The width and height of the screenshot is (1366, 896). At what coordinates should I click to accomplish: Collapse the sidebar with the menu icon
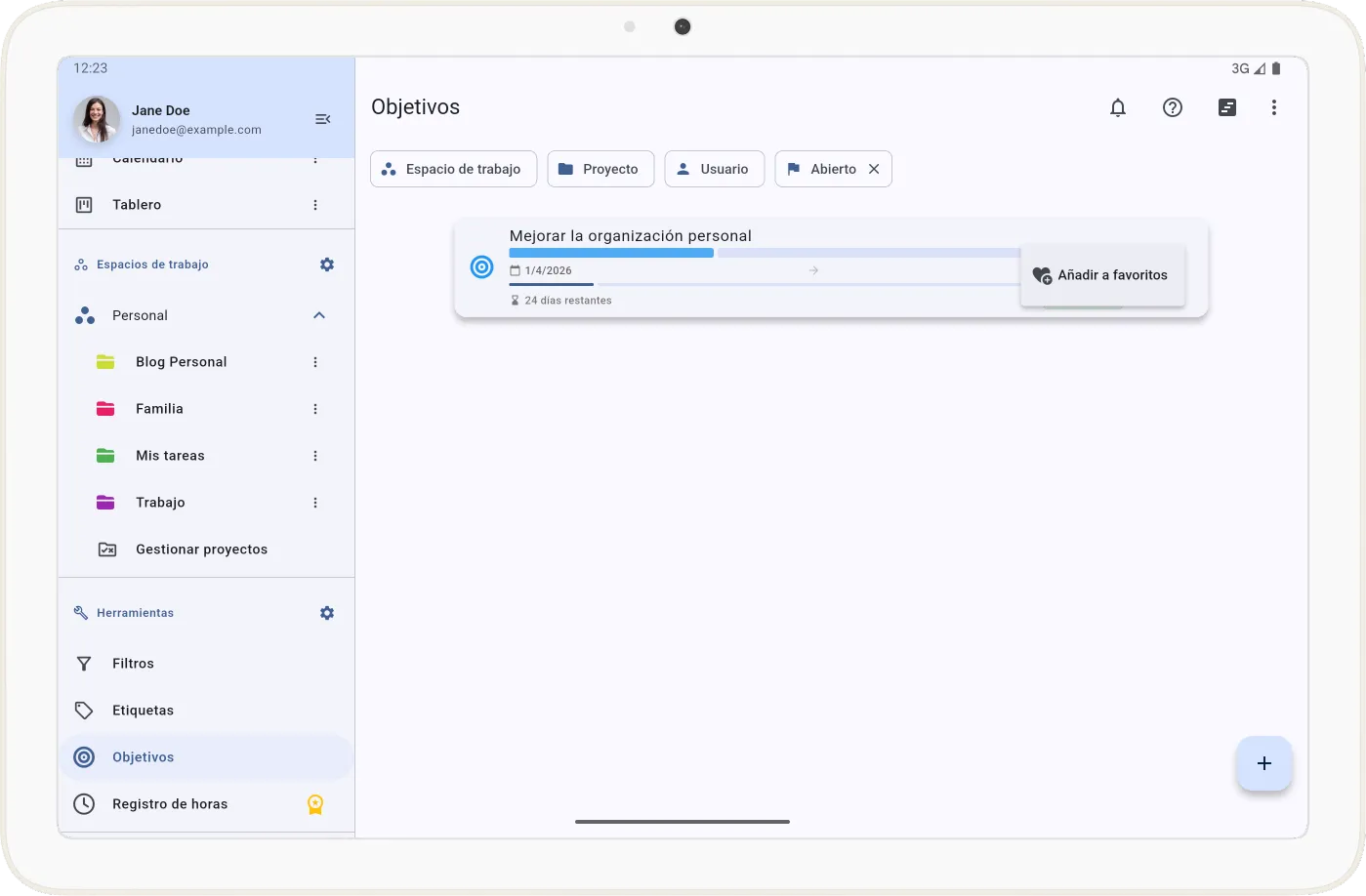click(323, 119)
